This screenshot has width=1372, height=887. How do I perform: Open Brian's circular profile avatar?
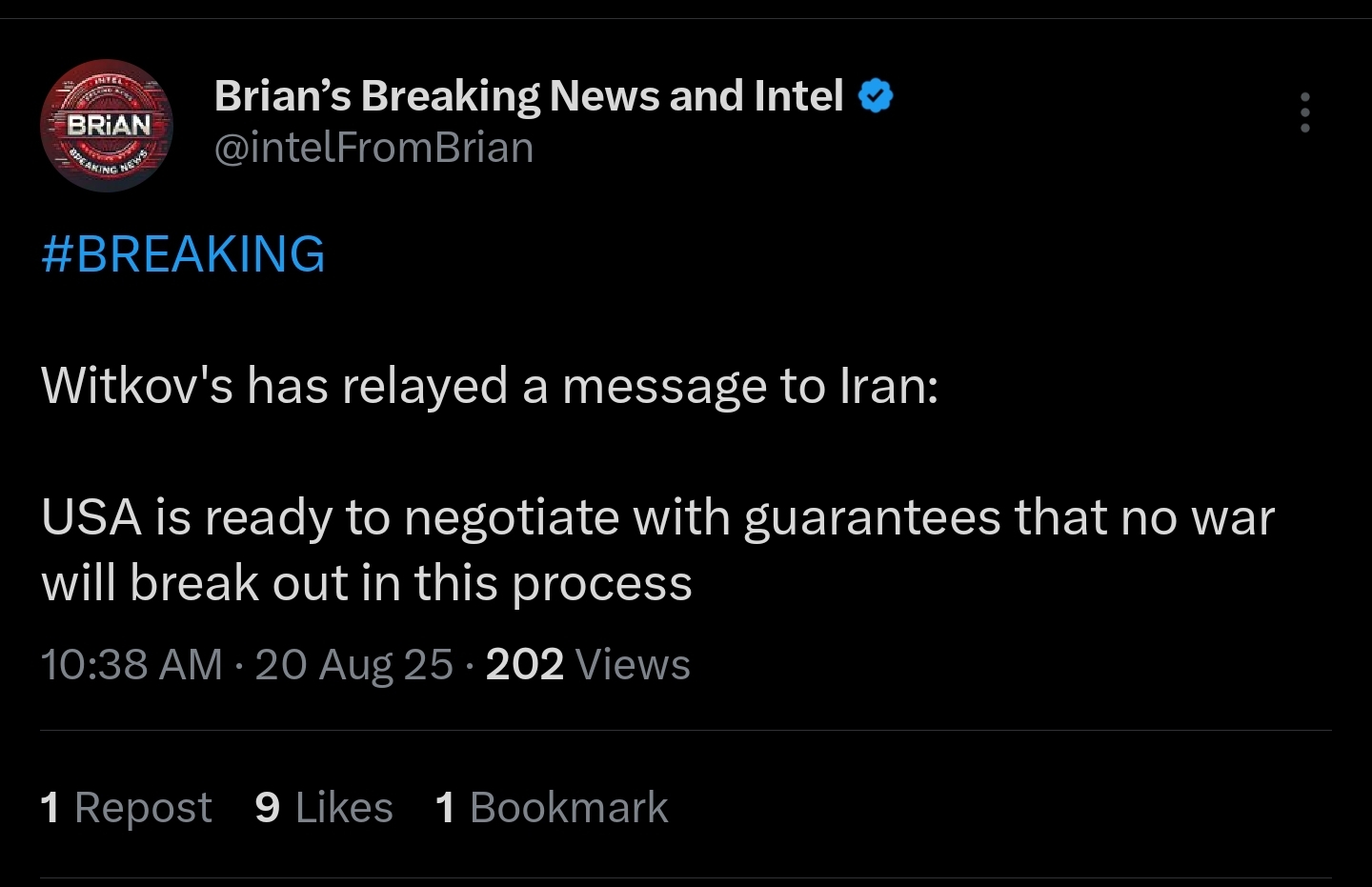(x=107, y=126)
